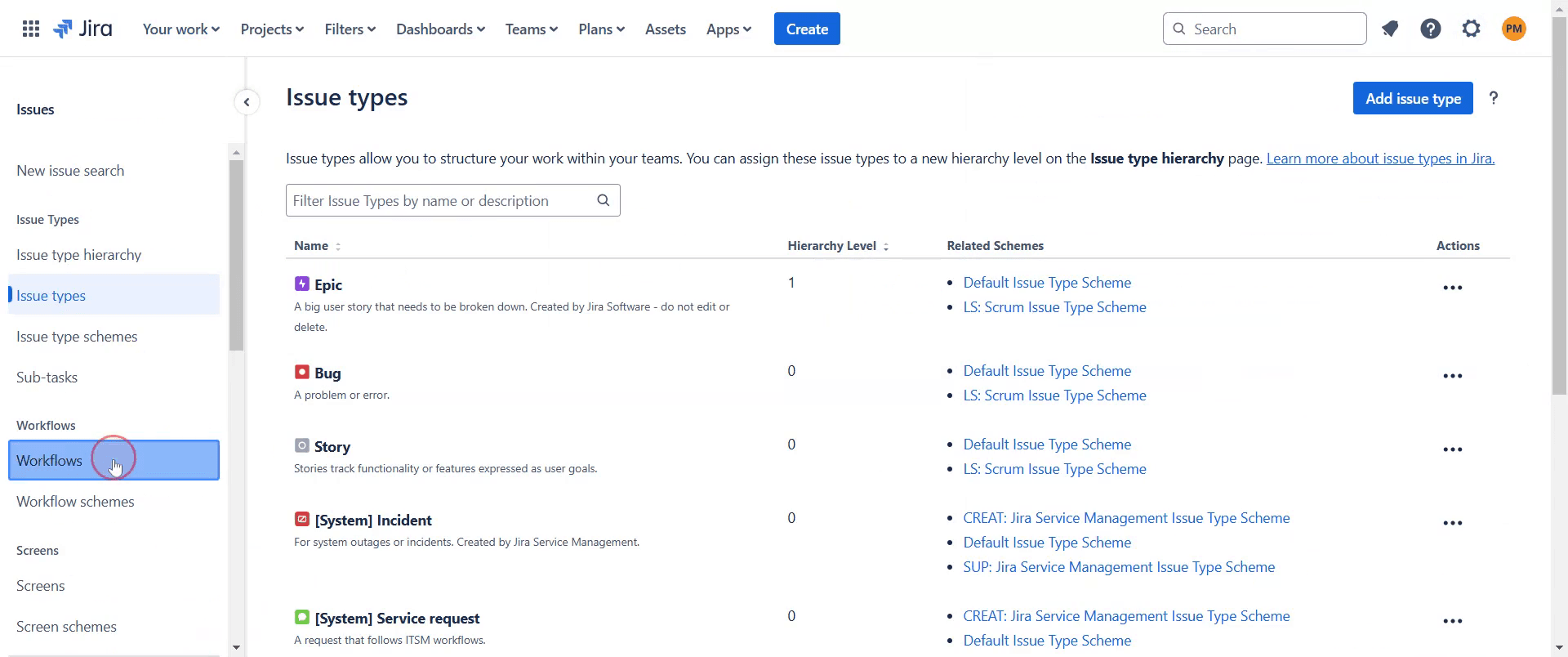The height and width of the screenshot is (657, 1568).
Task: Expand the Your work dropdown
Action: click(x=180, y=29)
